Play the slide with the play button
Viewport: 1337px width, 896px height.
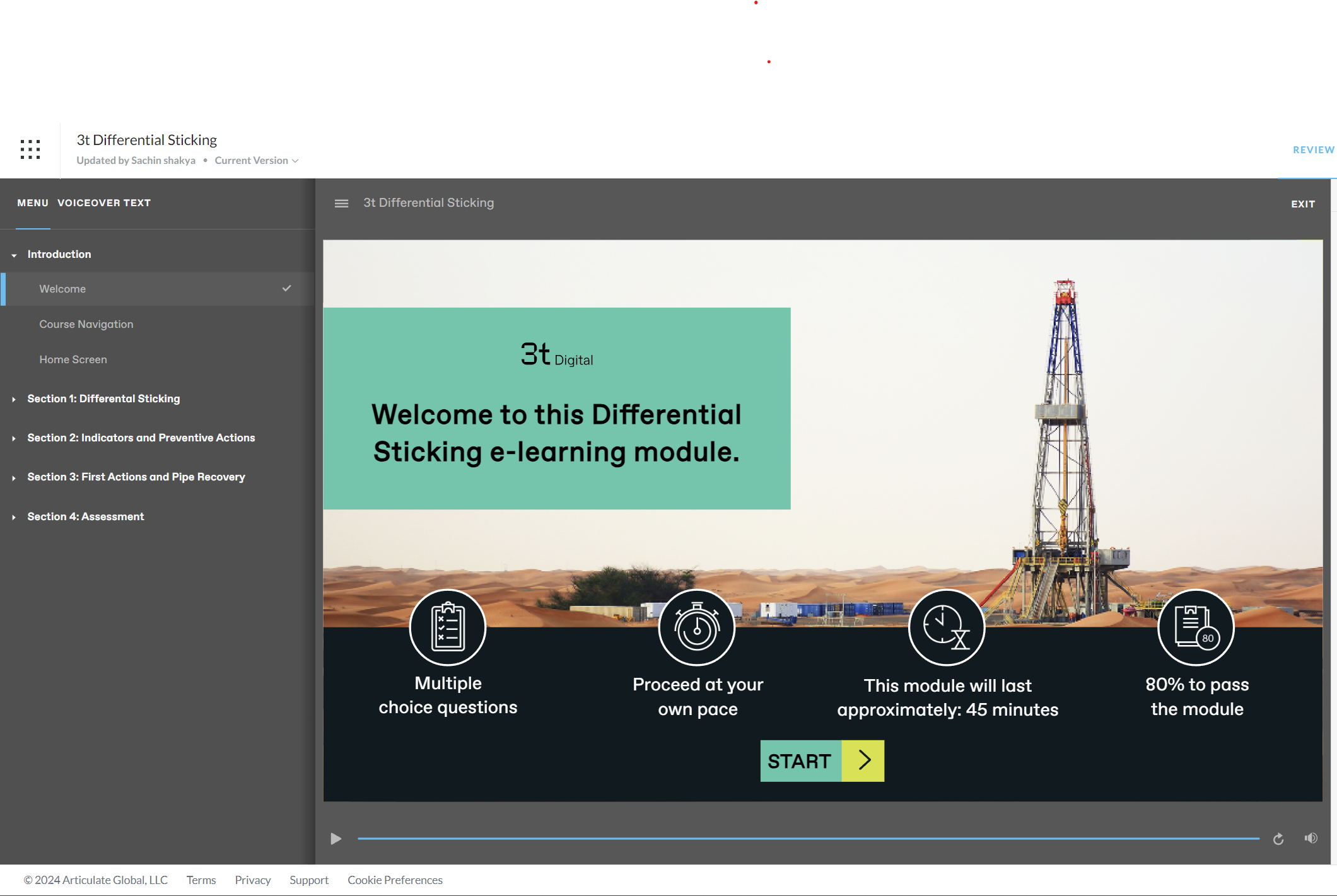point(336,839)
